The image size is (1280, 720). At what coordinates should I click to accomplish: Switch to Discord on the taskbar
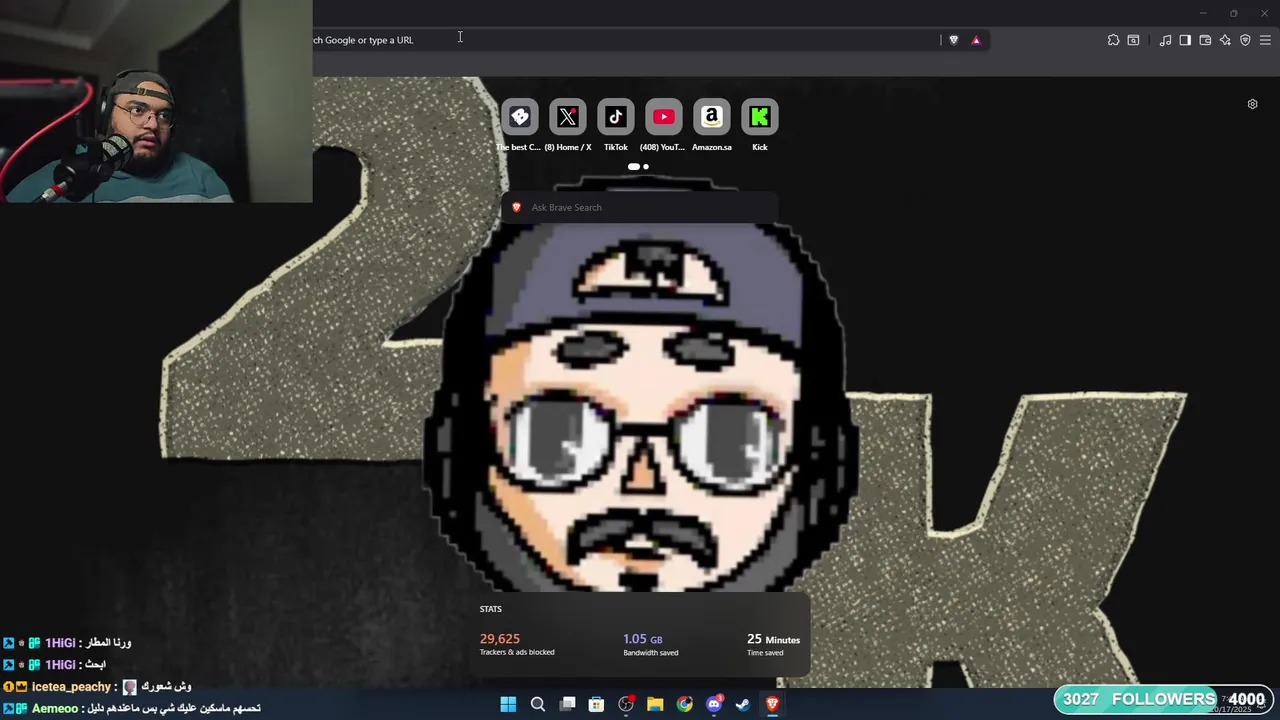click(714, 704)
